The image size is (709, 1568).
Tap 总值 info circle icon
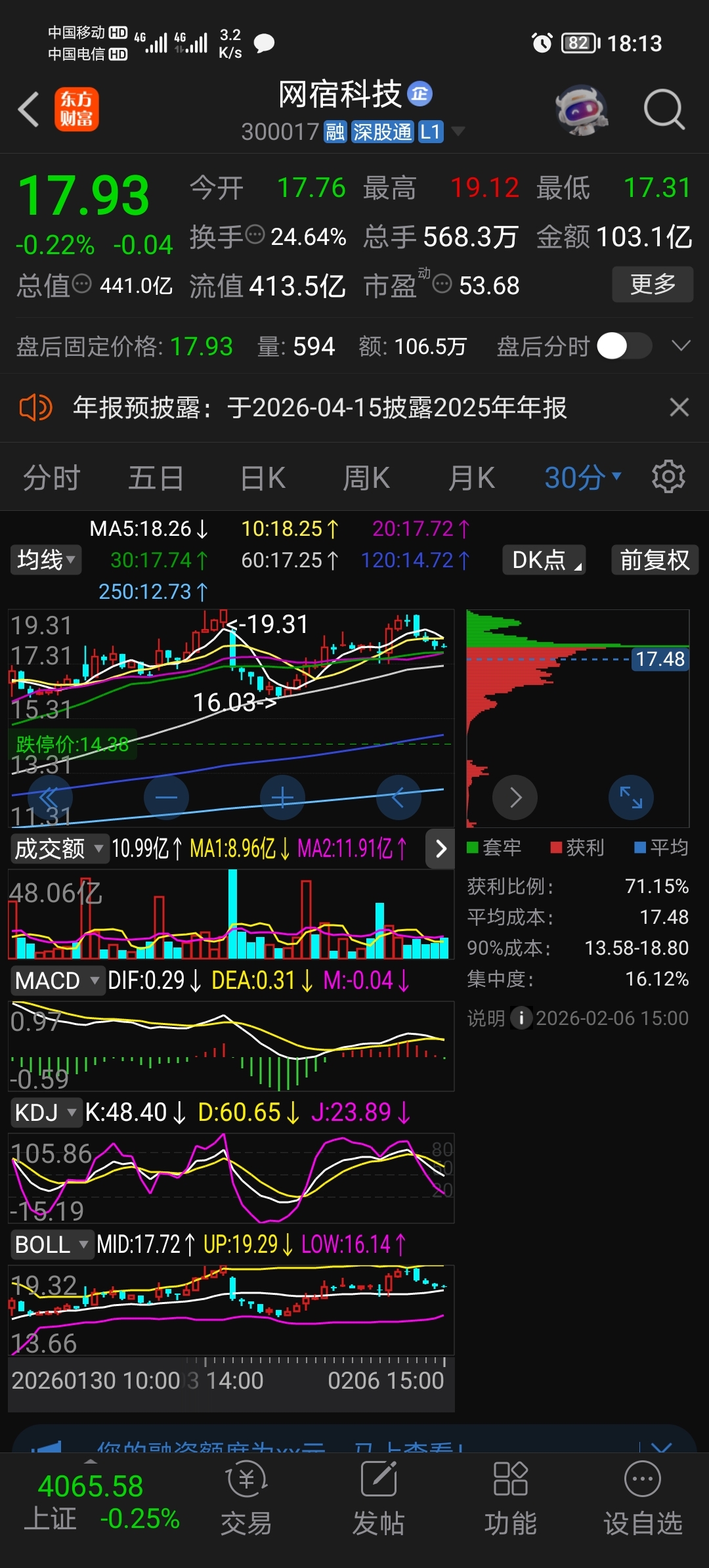[x=81, y=284]
